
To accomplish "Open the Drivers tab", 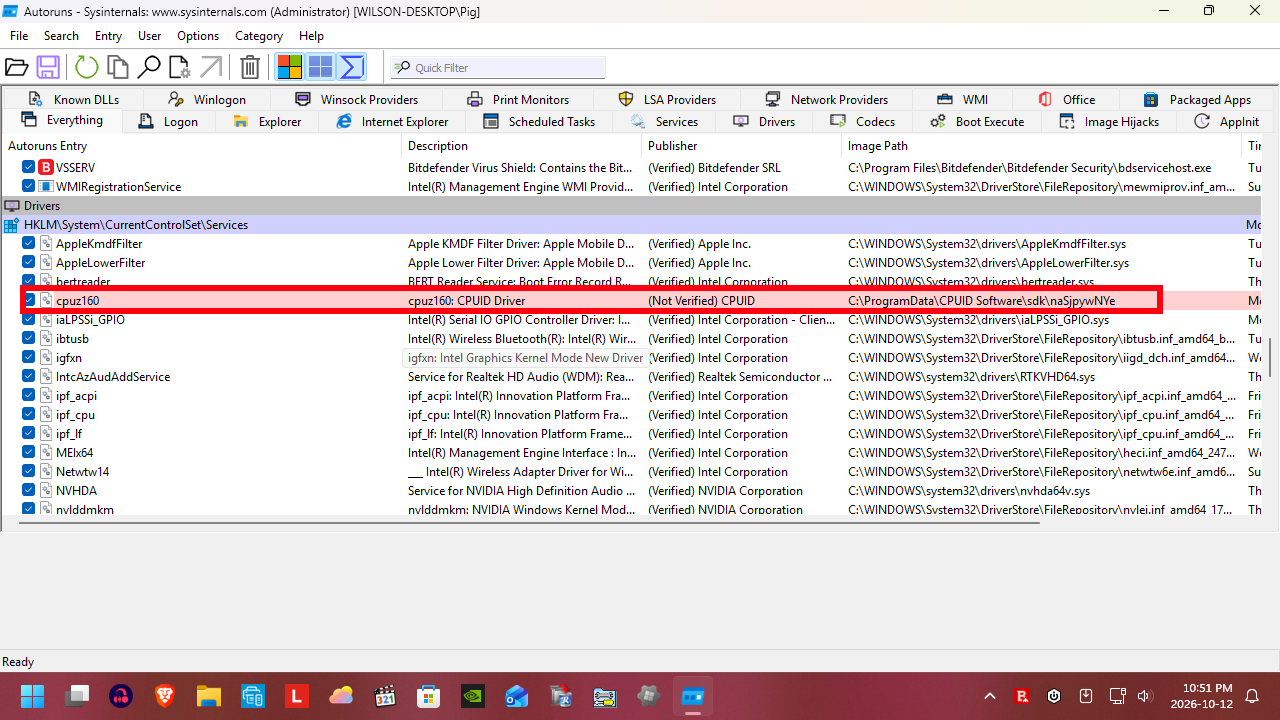I will pos(764,122).
